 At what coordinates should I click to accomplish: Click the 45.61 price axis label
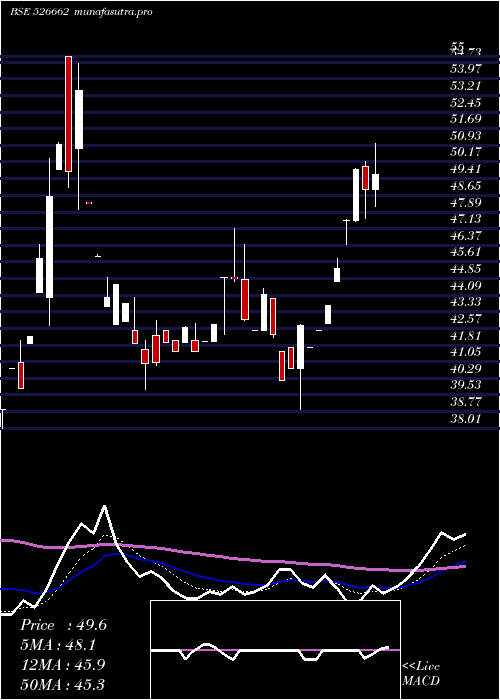tap(466, 252)
